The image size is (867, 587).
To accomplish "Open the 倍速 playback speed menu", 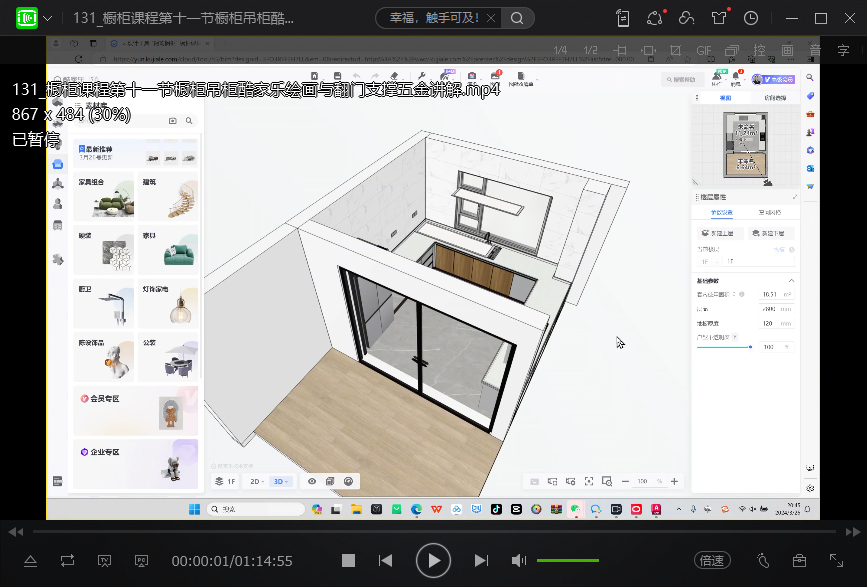I will (712, 561).
